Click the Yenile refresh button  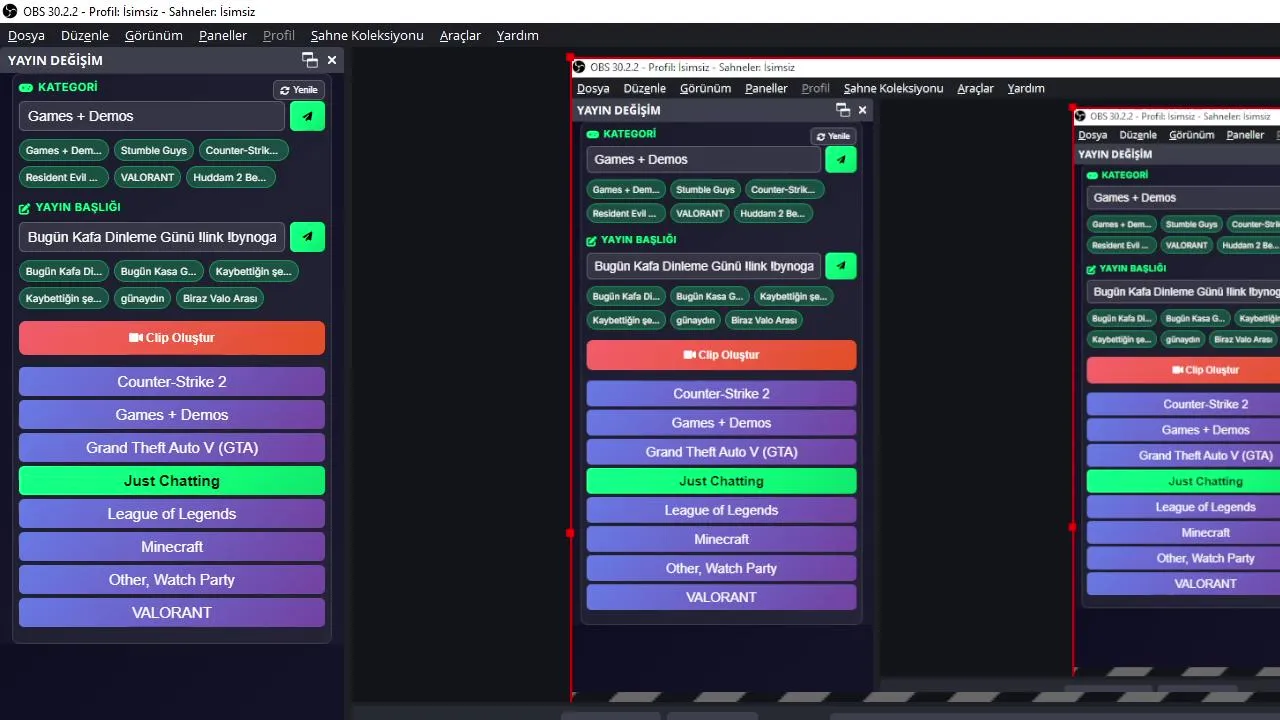299,90
